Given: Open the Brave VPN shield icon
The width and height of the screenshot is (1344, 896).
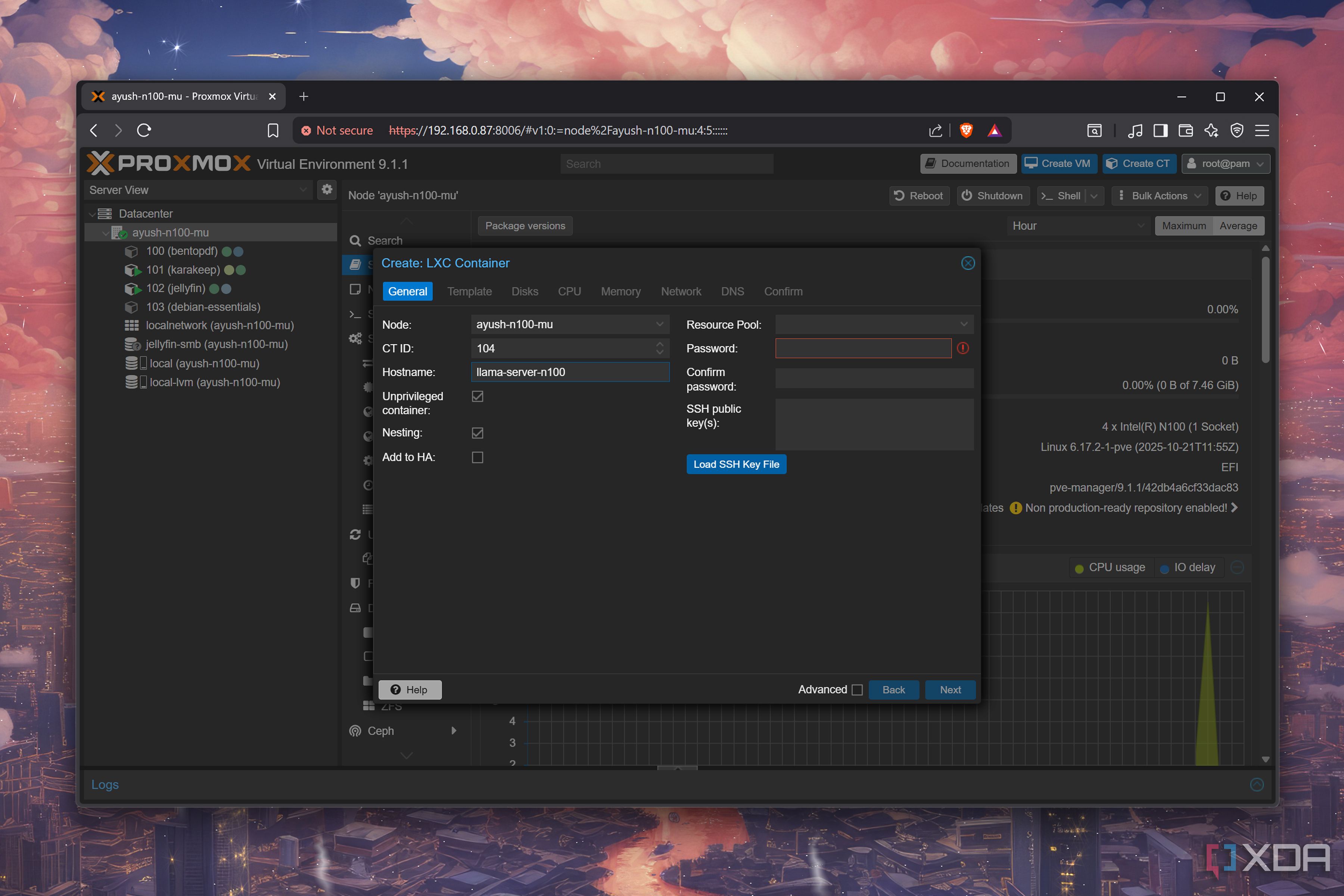Looking at the screenshot, I should (1236, 131).
